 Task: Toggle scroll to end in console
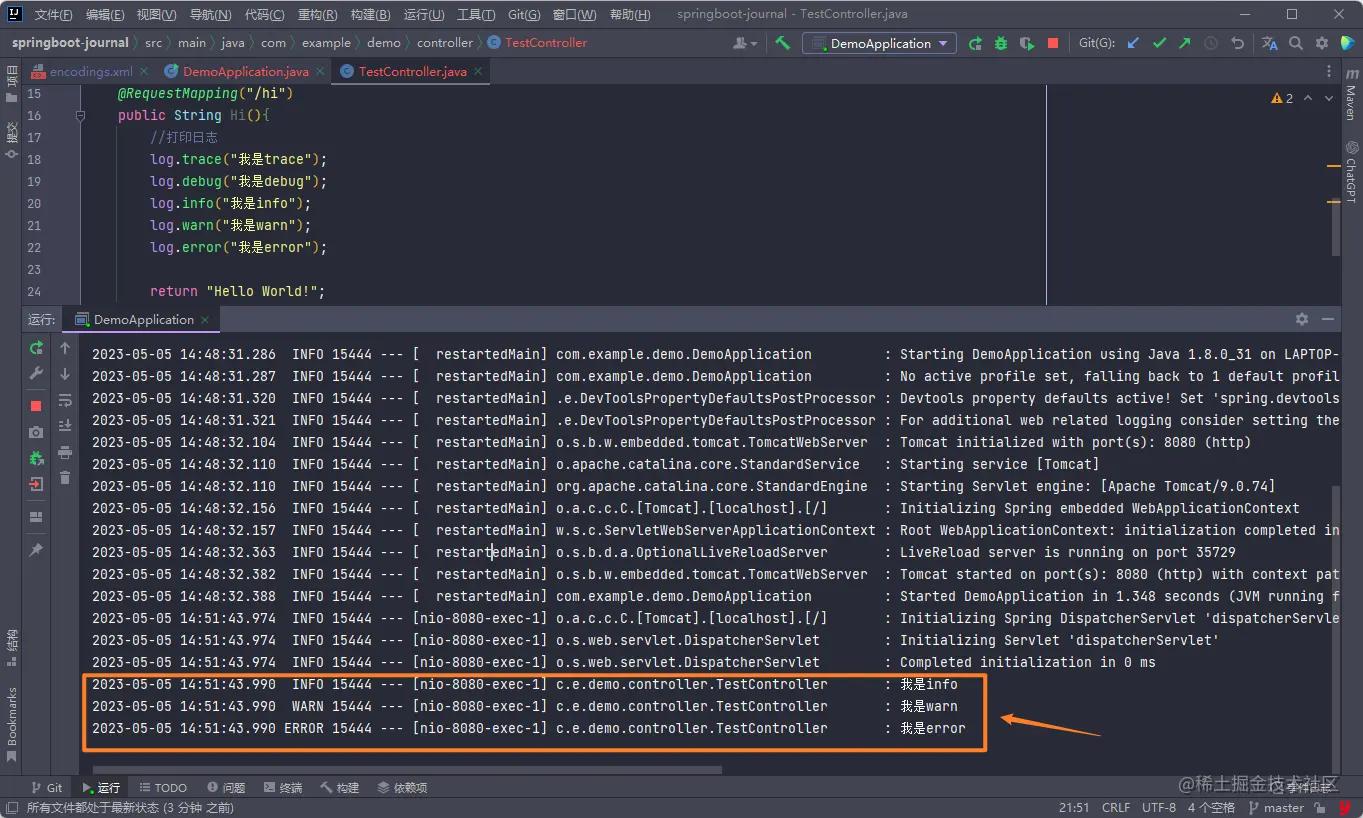pyautogui.click(x=65, y=426)
